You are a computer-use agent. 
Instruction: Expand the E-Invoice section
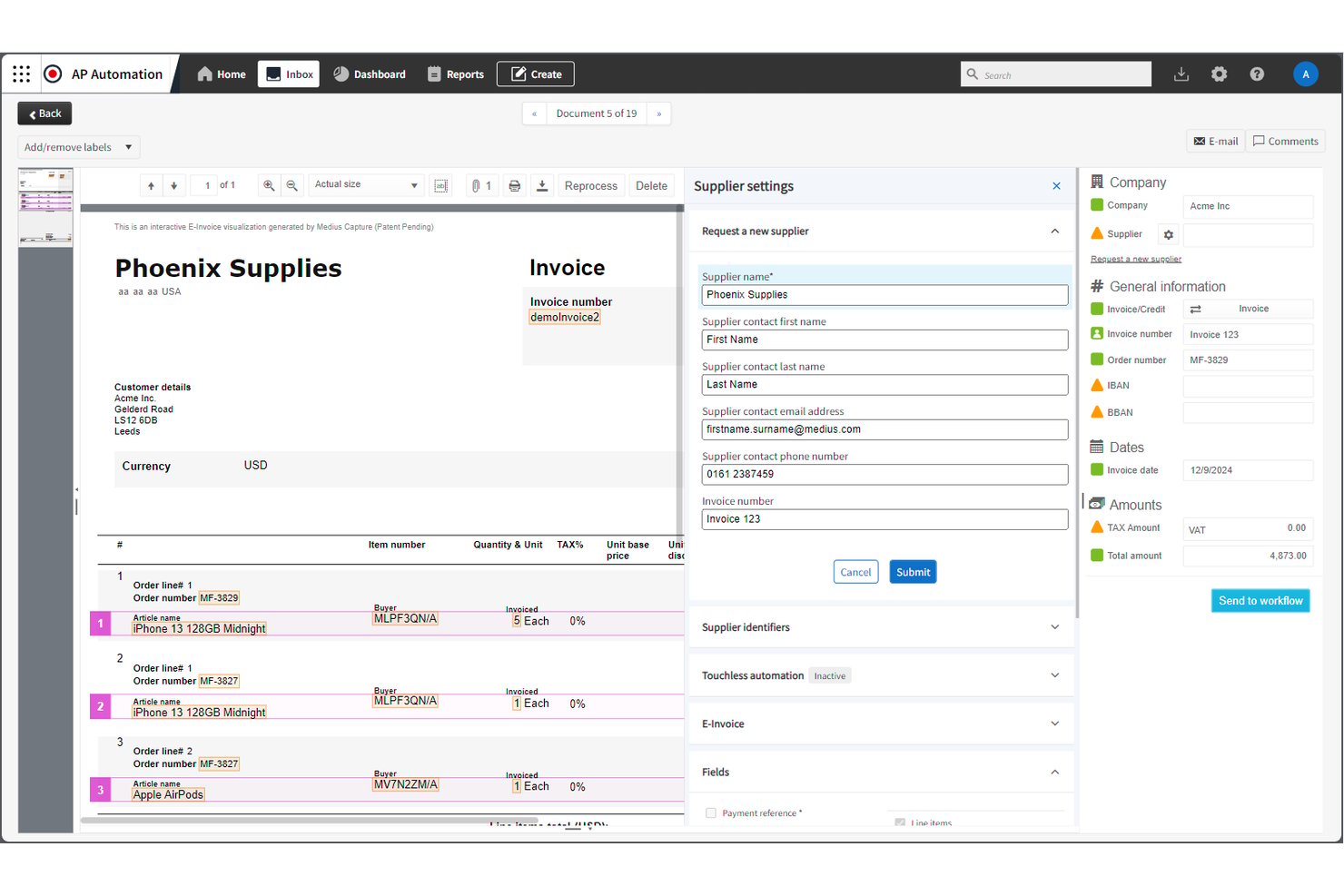tap(1054, 724)
